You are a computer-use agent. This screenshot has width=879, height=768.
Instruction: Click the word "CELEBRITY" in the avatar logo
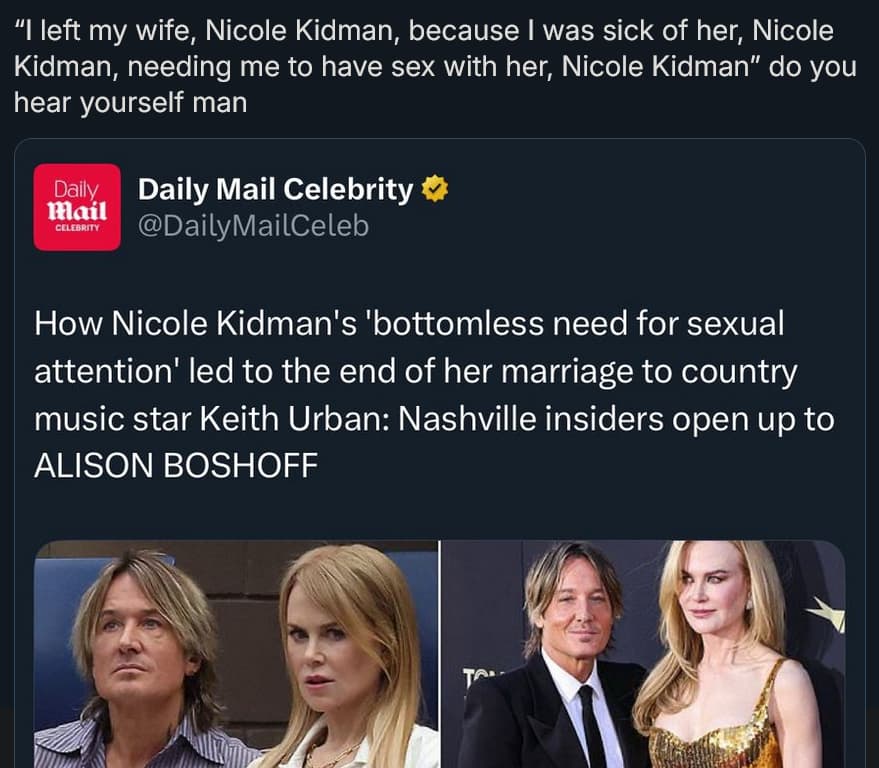(x=77, y=228)
